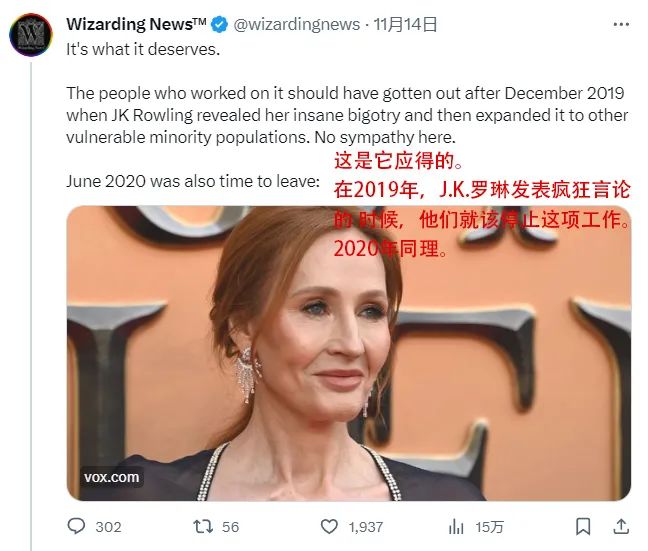Viewport: 648px width, 551px height.
Task: Open the Wizarding News profile avatar
Action: click(31, 35)
